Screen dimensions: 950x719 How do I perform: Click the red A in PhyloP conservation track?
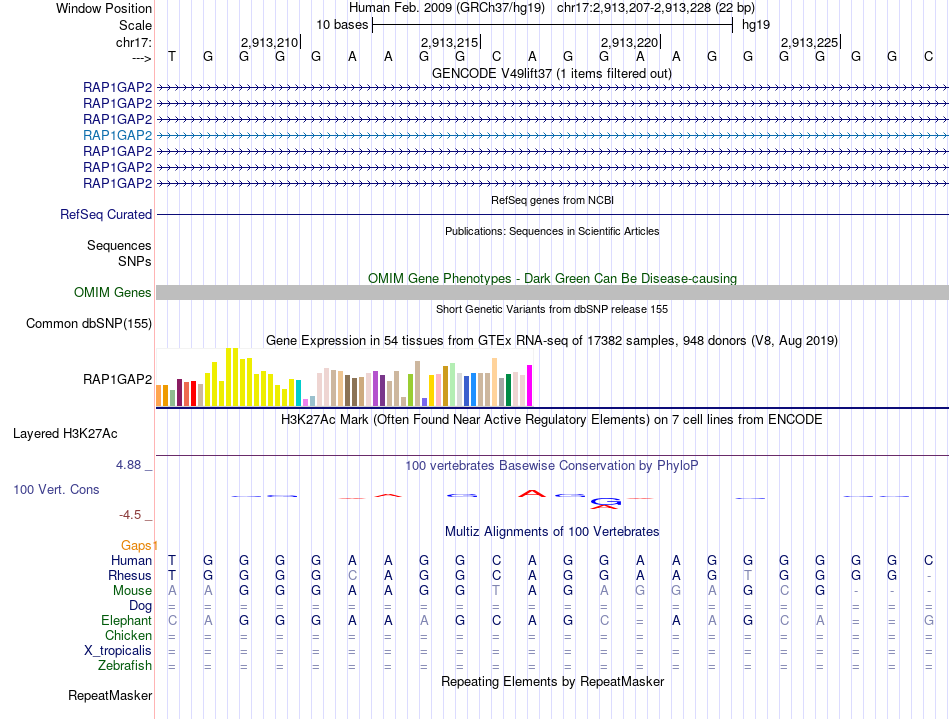(x=534, y=492)
